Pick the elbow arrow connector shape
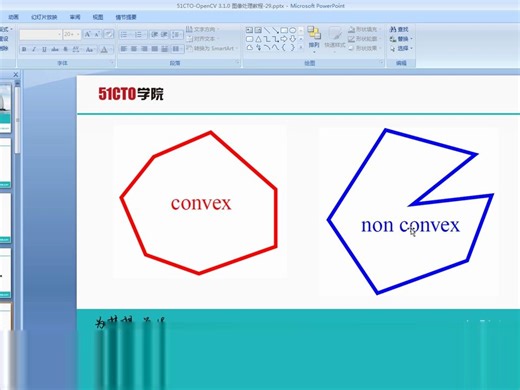Viewport: 520px width, 390px height. tap(275, 39)
